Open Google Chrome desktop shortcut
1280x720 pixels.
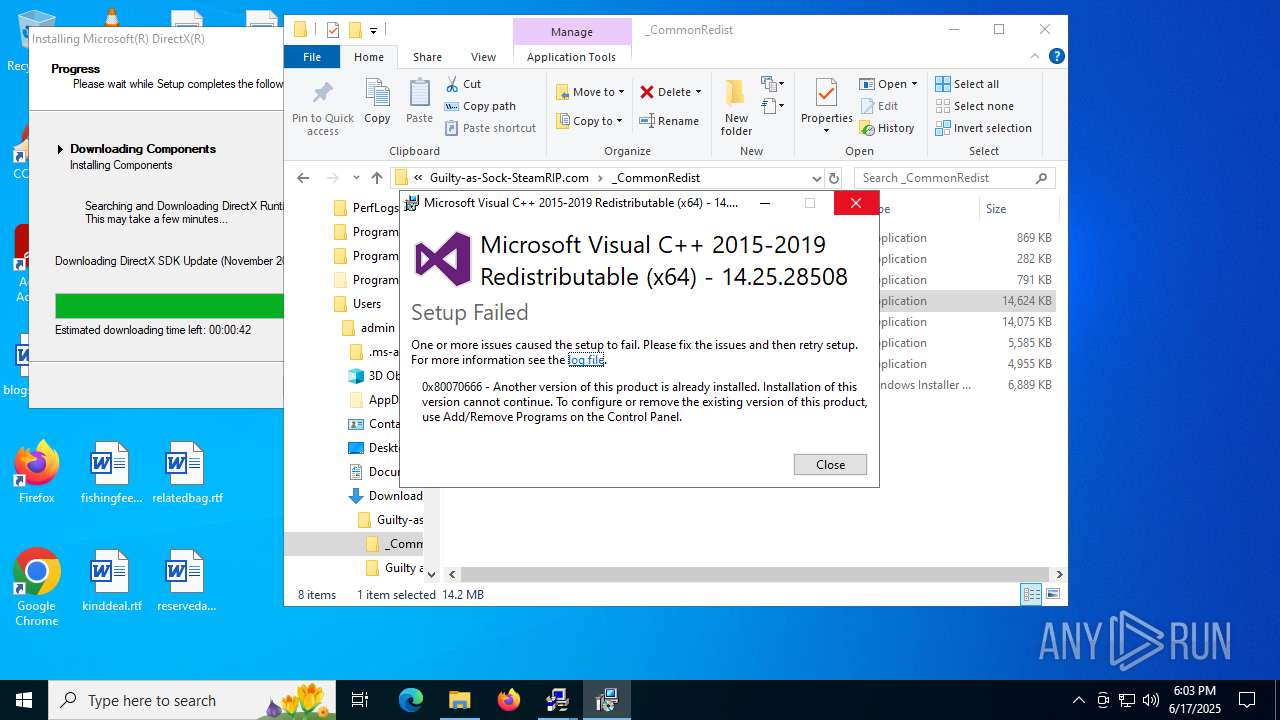(x=36, y=587)
